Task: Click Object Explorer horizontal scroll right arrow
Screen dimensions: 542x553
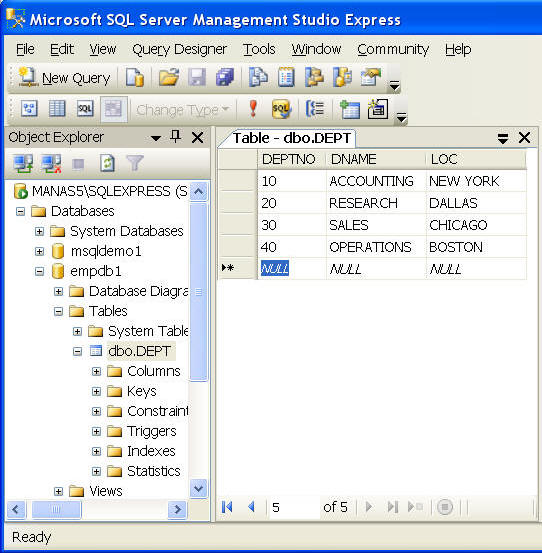Action: point(177,509)
